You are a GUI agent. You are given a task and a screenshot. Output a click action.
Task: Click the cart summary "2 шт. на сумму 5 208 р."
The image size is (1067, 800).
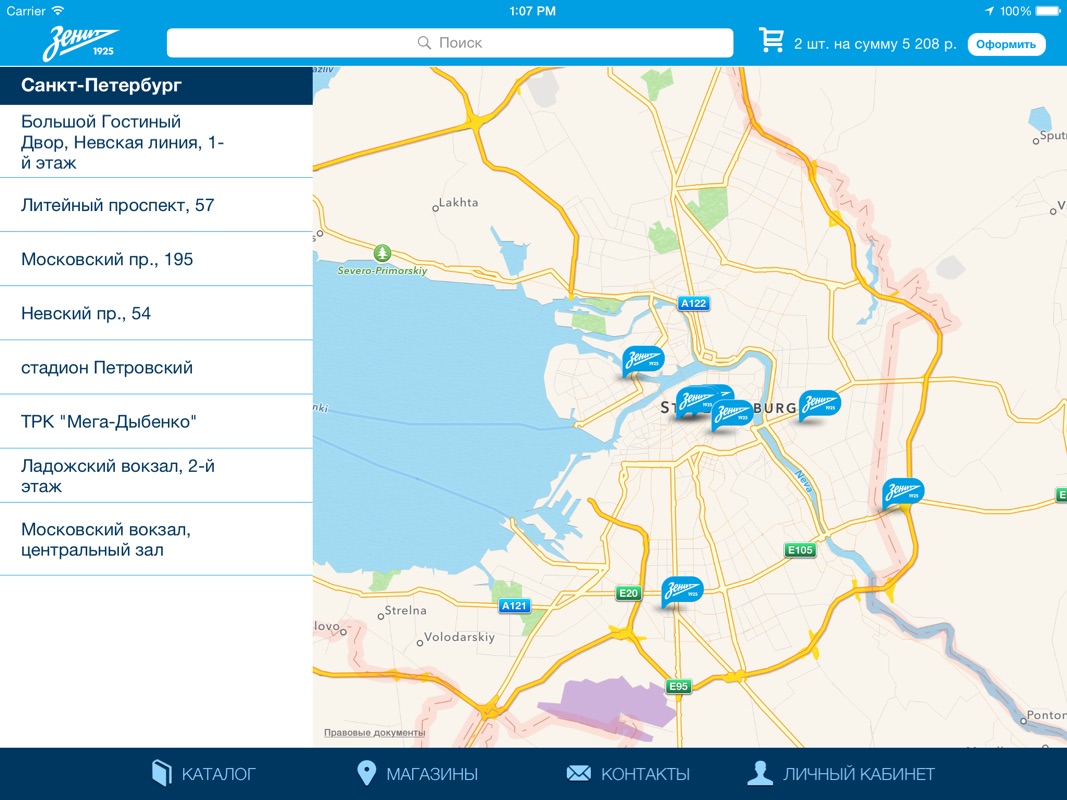click(x=875, y=44)
